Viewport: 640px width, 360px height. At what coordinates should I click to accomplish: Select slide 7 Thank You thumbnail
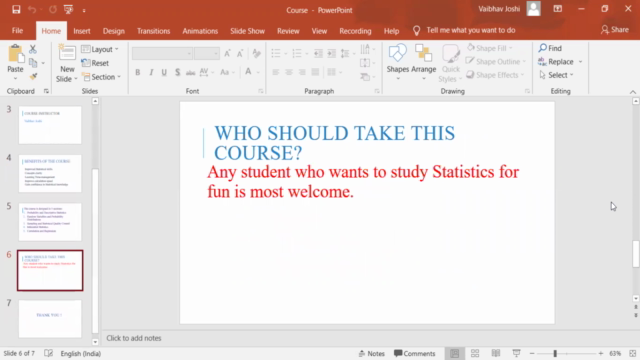pos(50,319)
